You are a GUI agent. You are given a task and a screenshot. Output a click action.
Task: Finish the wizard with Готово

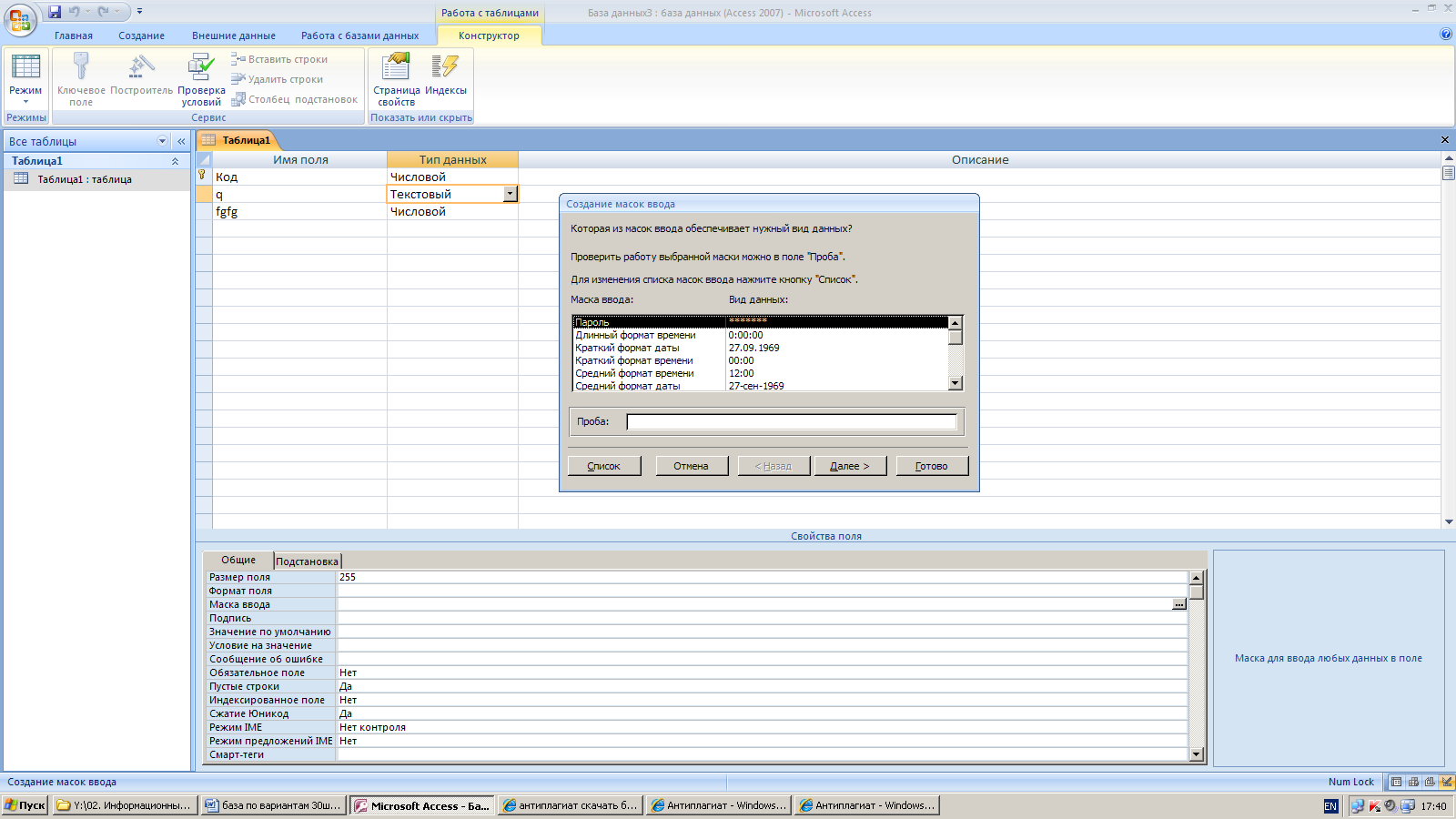pos(932,466)
